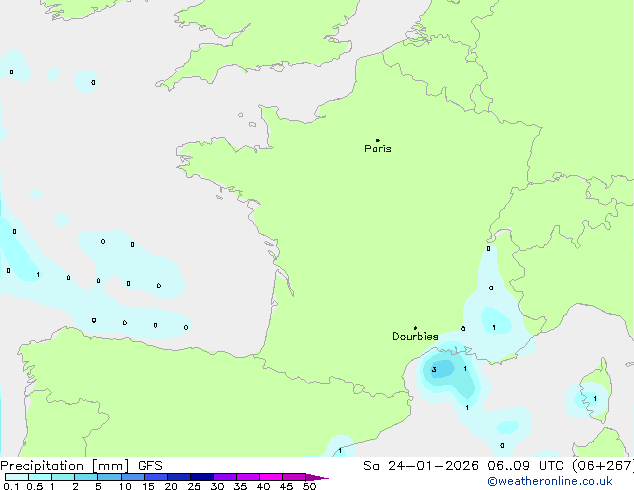Click the Dourbies location label
Image resolution: width=634 pixels, height=490 pixels.
(x=415, y=336)
